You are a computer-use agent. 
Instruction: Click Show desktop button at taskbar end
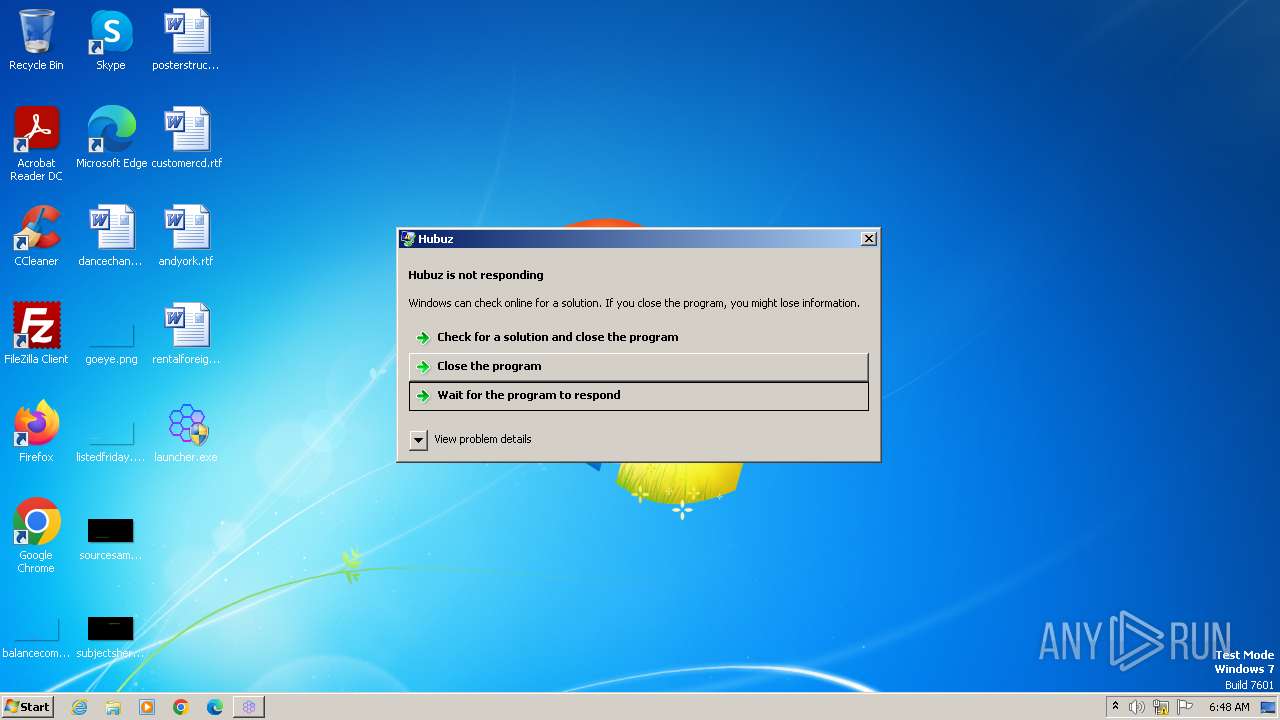click(x=1270, y=707)
